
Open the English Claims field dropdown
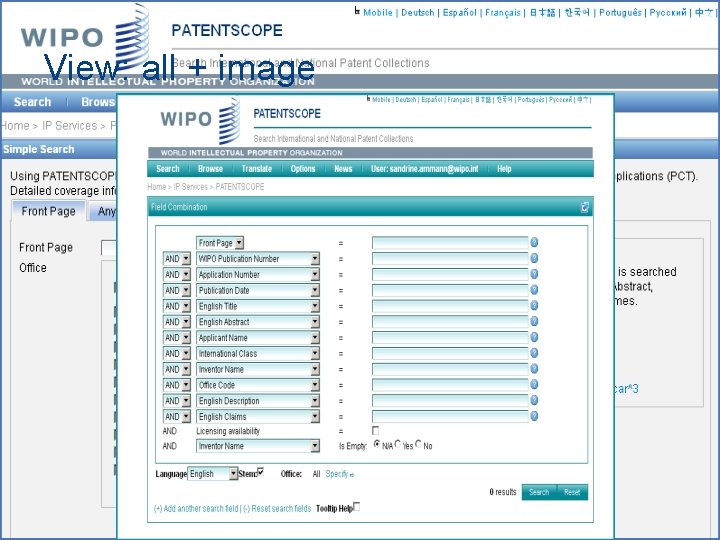click(258, 416)
